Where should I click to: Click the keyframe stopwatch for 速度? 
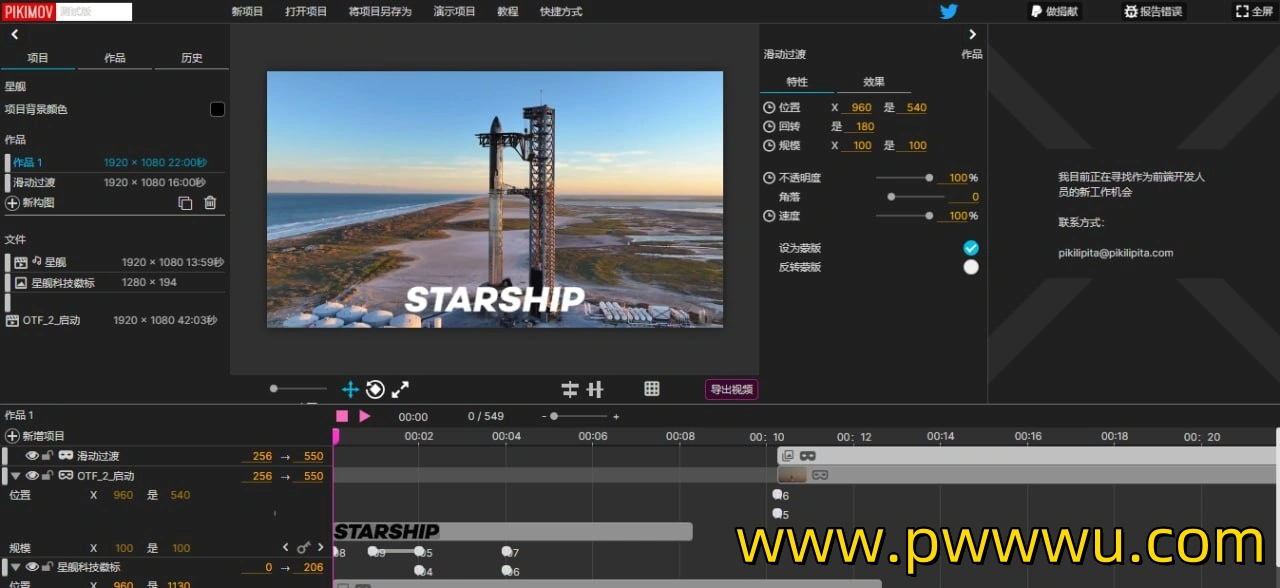(x=769, y=216)
